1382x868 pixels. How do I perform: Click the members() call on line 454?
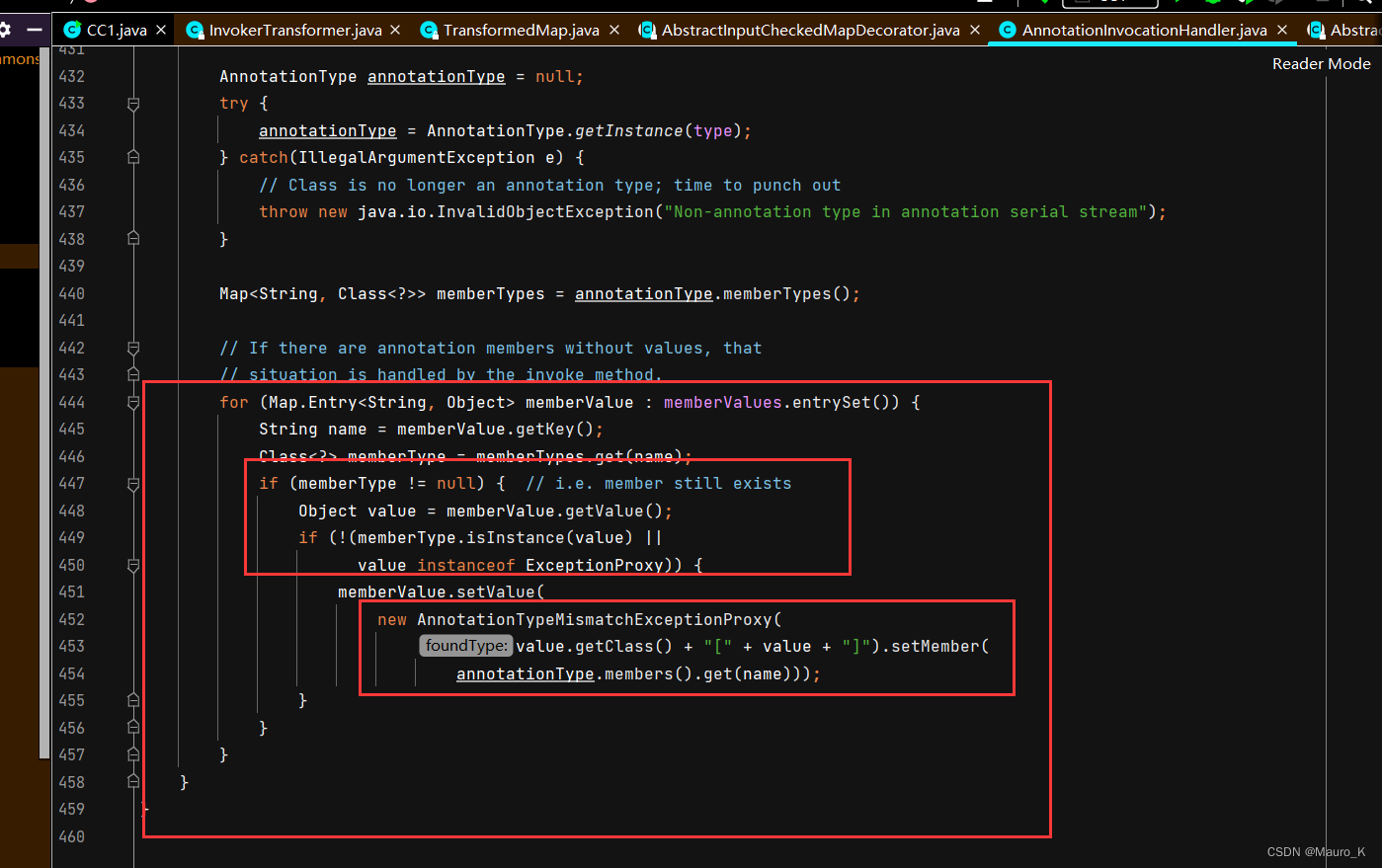point(648,674)
